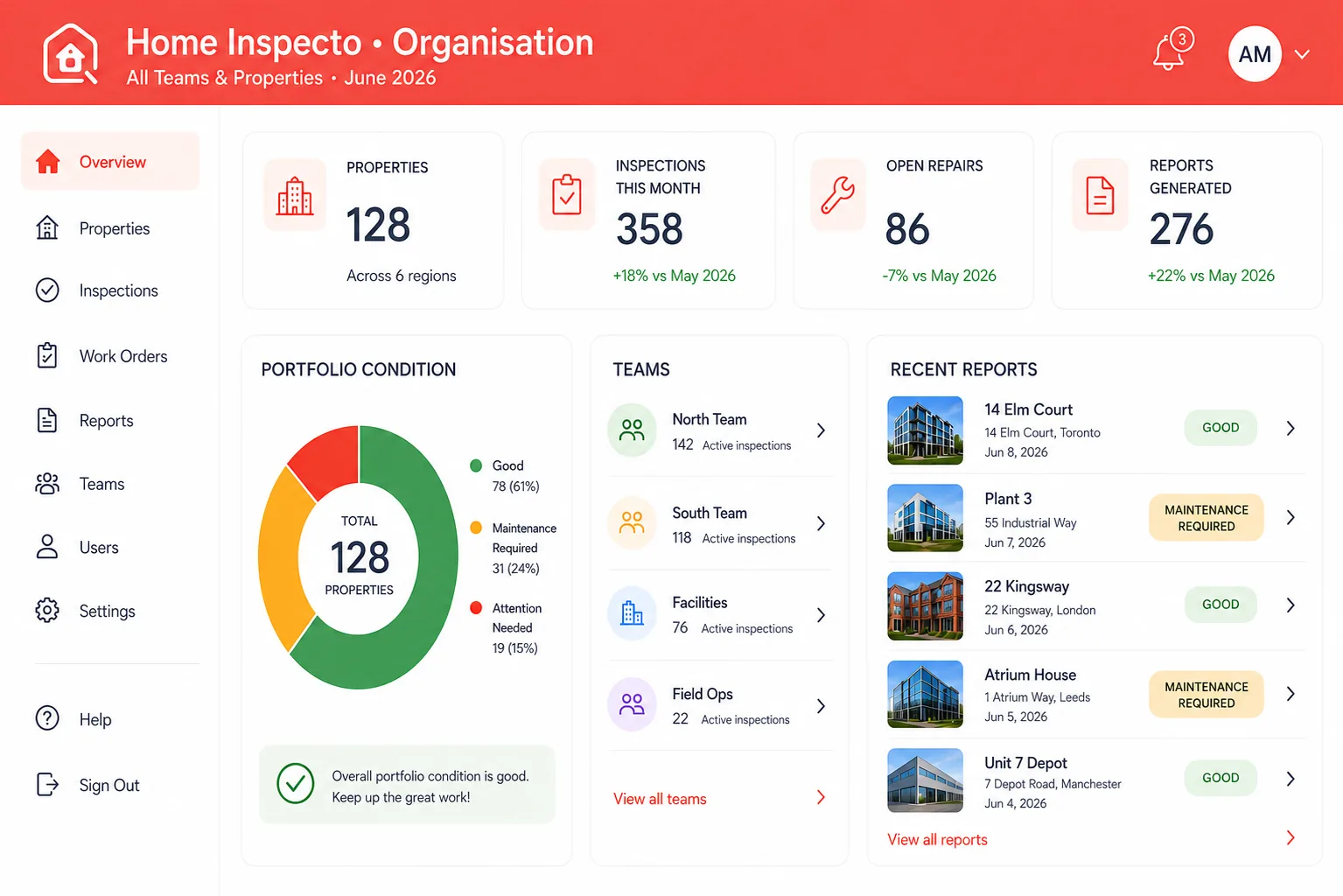The width and height of the screenshot is (1343, 896).
Task: Click the GOOD badge for 22 Kingsway
Action: (x=1221, y=605)
